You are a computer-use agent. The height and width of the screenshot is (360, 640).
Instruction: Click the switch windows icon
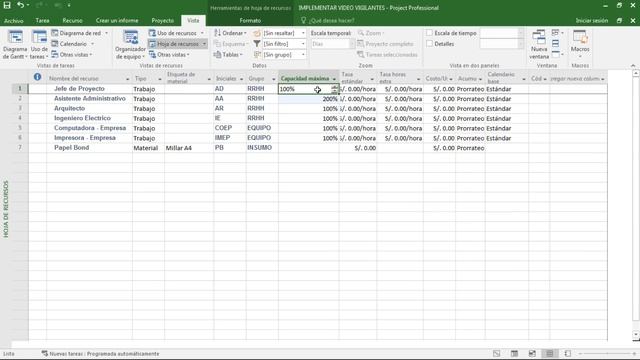pos(557,33)
